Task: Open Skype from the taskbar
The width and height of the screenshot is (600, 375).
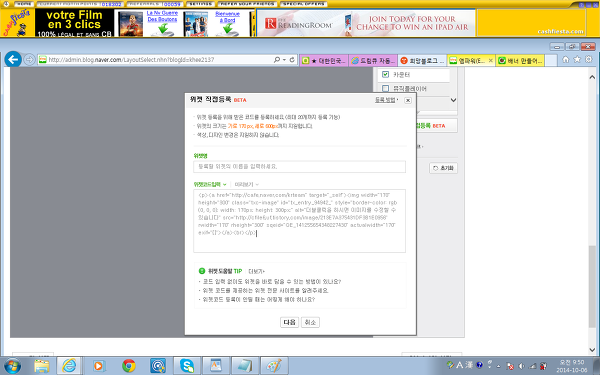Action: (x=187, y=366)
